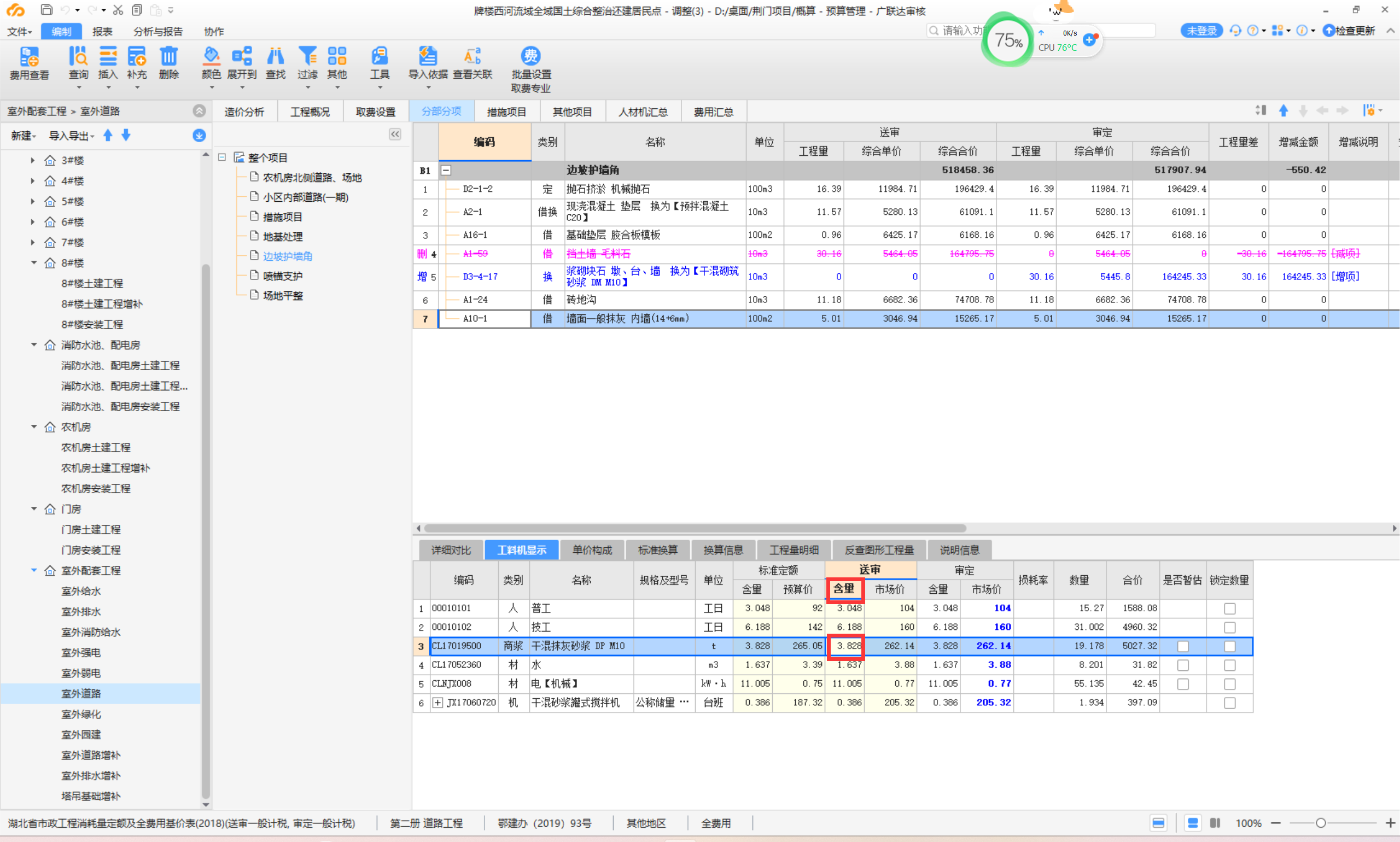Open 批量设置取费专业 tool
Screen dimensions: 1400x842
click(530, 69)
